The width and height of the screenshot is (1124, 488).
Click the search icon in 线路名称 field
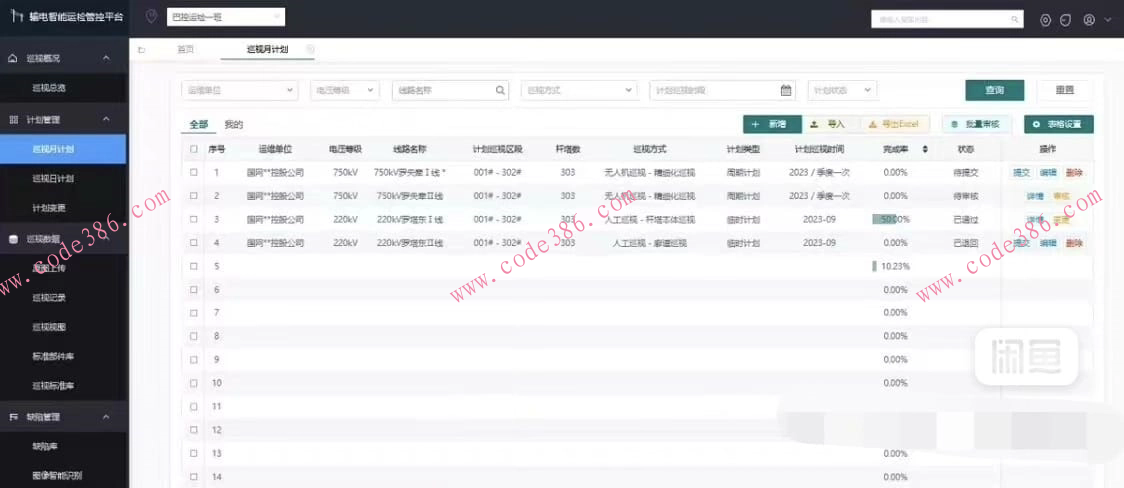[x=500, y=90]
